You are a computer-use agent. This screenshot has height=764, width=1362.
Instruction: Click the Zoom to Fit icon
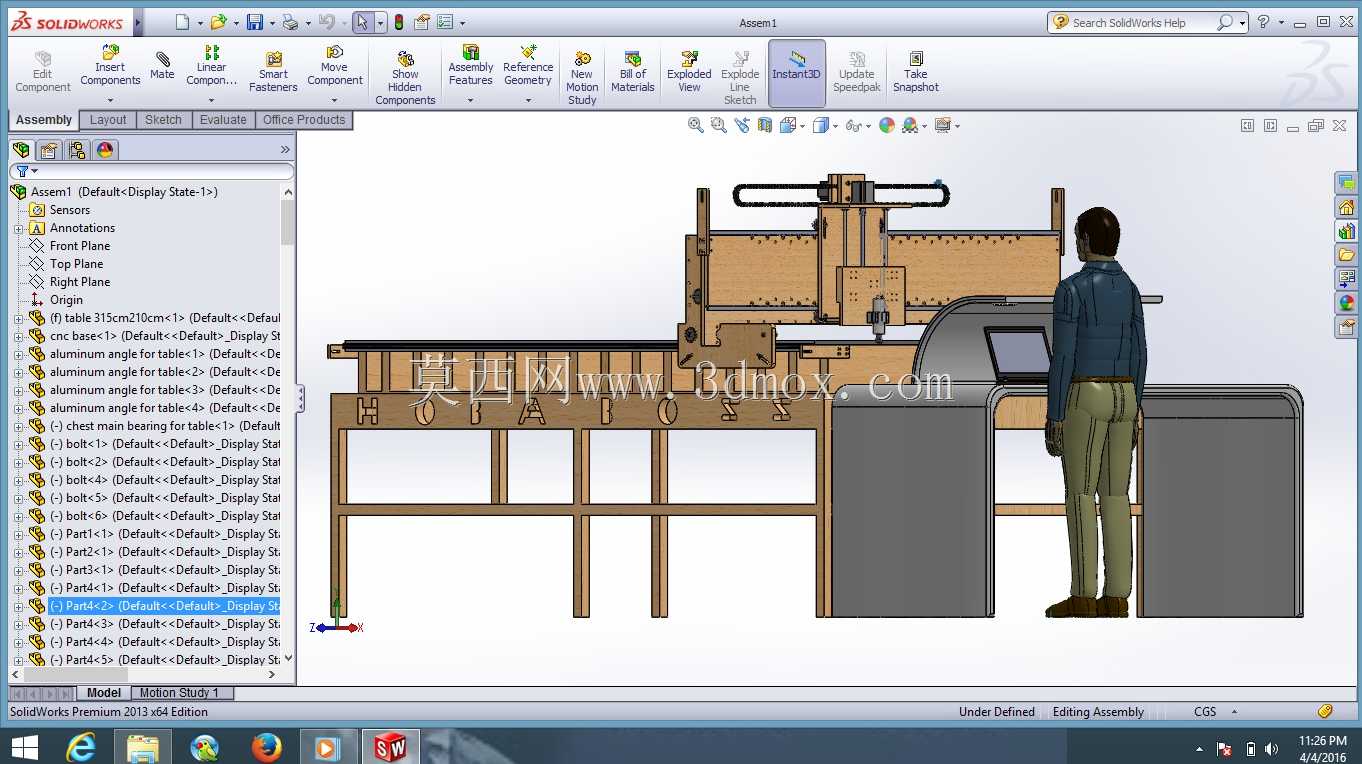pos(696,125)
